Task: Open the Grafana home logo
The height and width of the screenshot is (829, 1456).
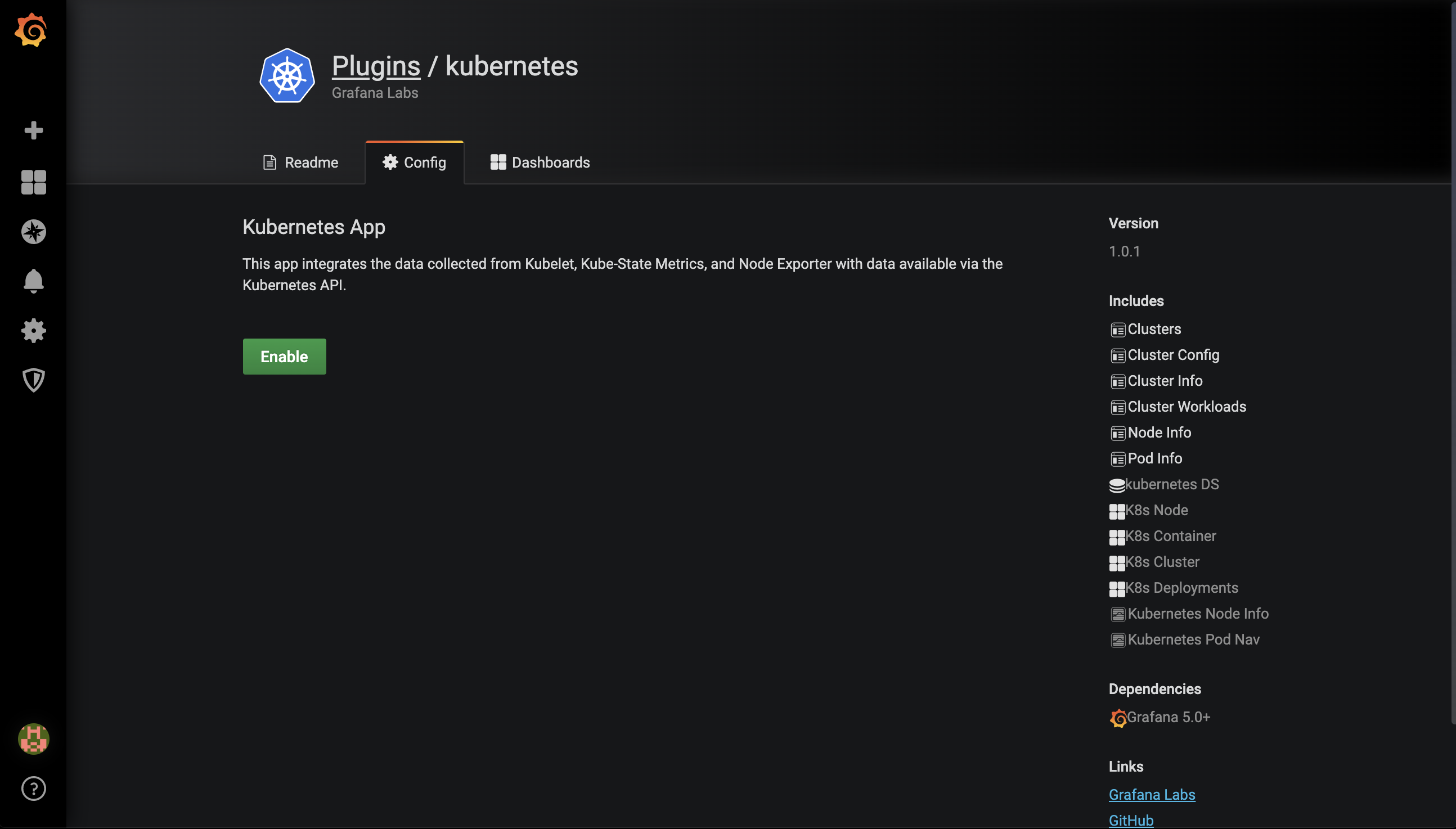Action: [x=31, y=30]
